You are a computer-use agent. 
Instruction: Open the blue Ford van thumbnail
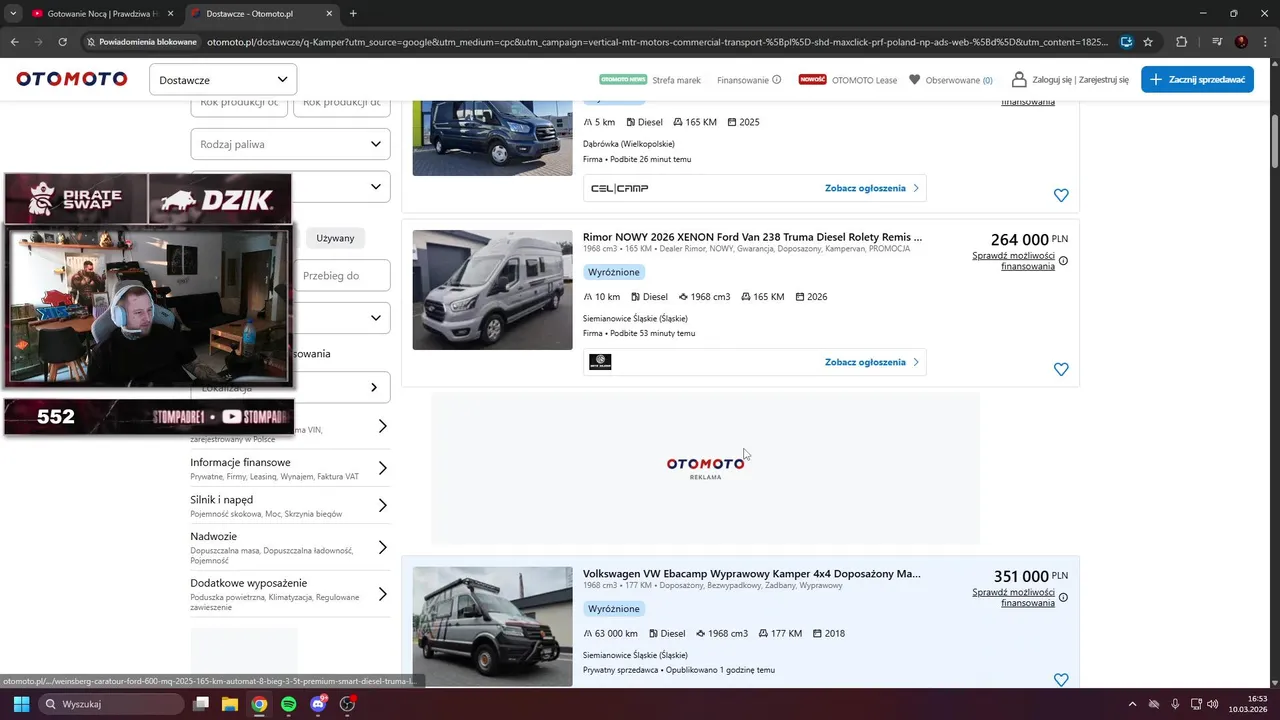click(x=492, y=138)
